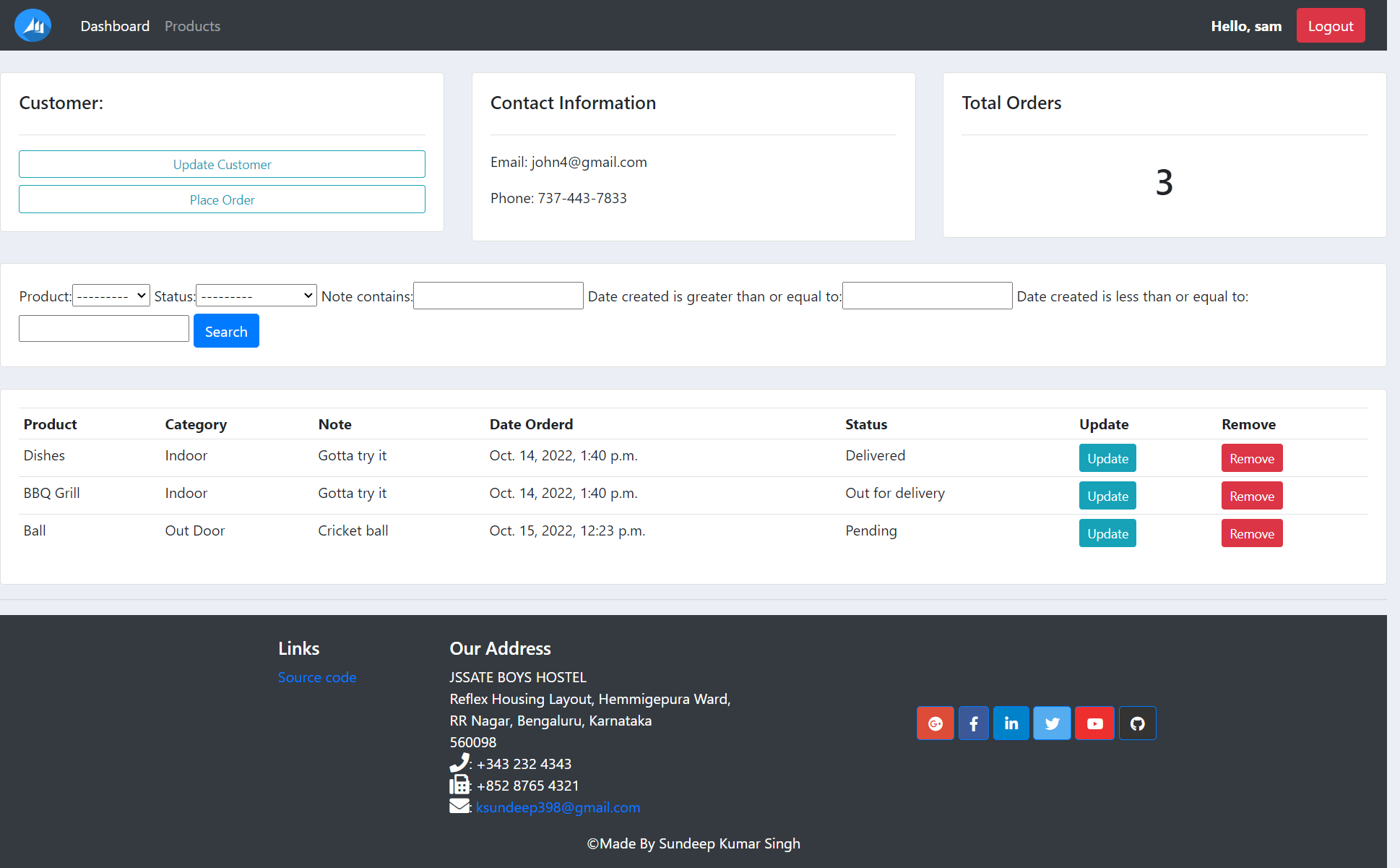Remove the Ball order
Screen dimensions: 1400x868
(1251, 533)
